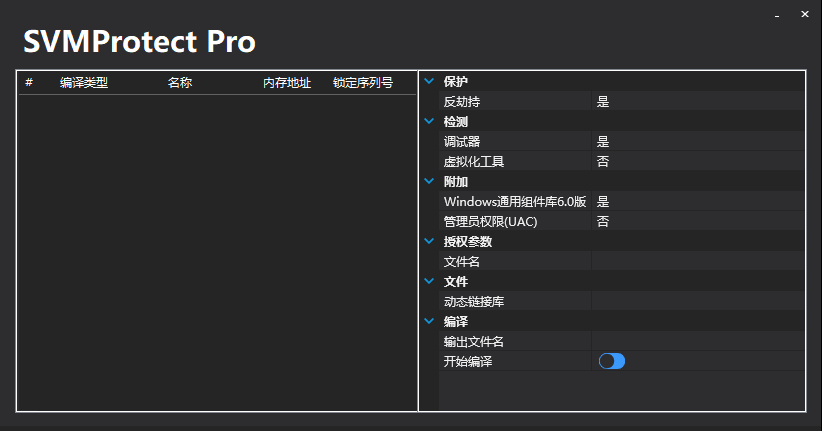Click the 授权参数 group header text

pyautogui.click(x=468, y=241)
